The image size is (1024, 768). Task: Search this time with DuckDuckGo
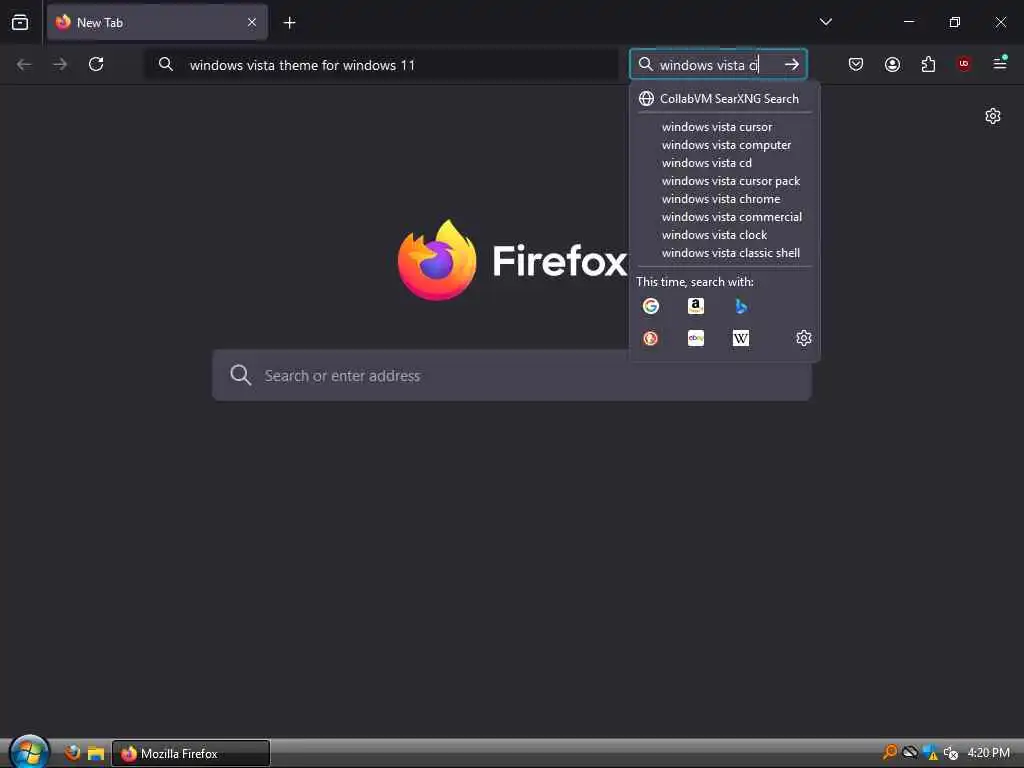650,338
